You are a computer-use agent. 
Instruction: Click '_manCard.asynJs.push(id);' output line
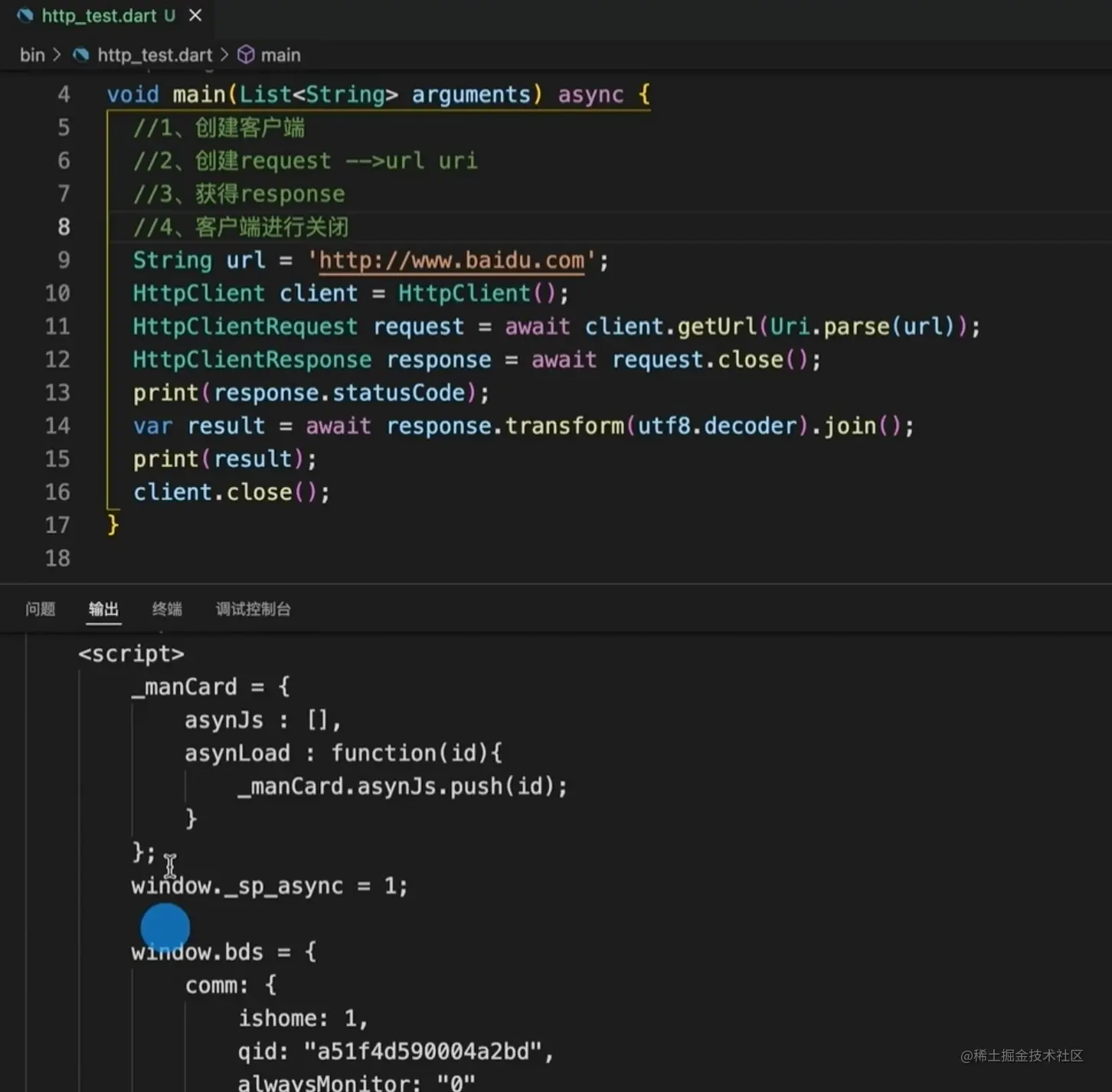(403, 786)
